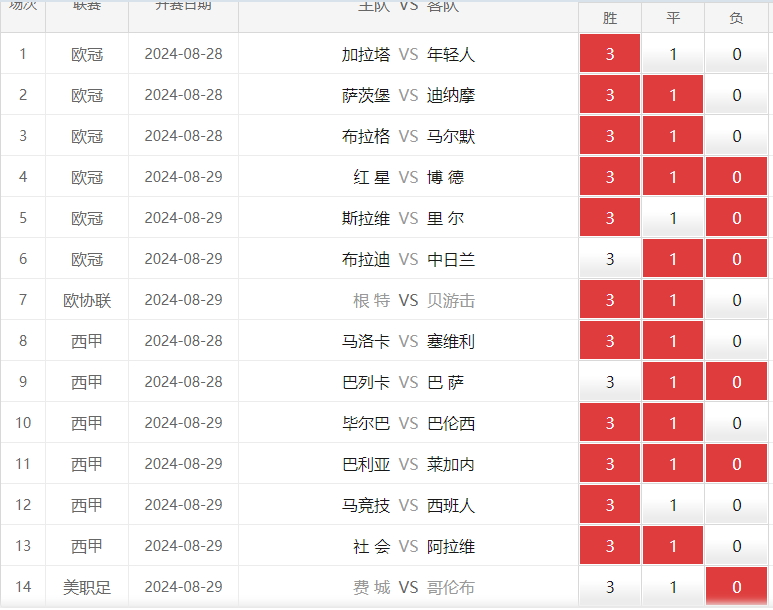The height and width of the screenshot is (610, 773).
Task: Toggle 胜 (3) for 马竞技 VS 西班人
Action: coord(610,503)
